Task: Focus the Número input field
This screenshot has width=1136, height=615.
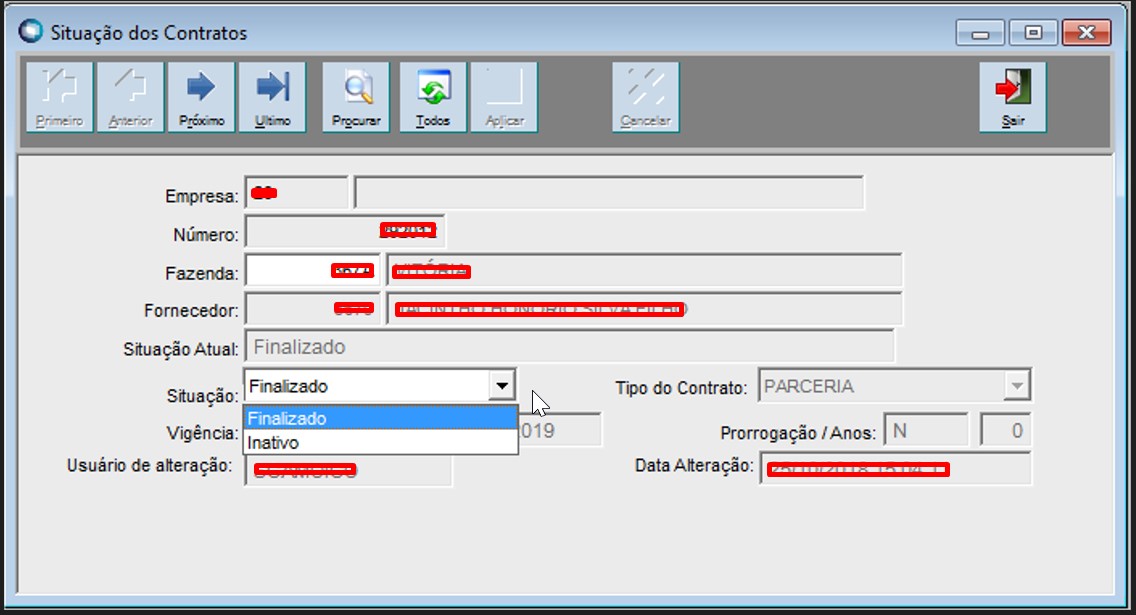Action: 345,232
